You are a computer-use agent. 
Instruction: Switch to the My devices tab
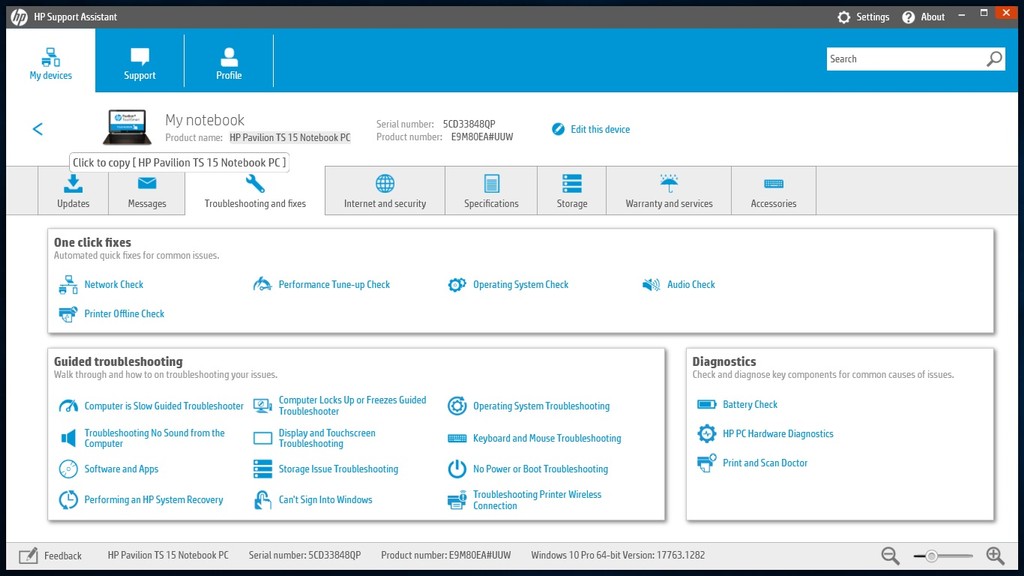click(51, 61)
